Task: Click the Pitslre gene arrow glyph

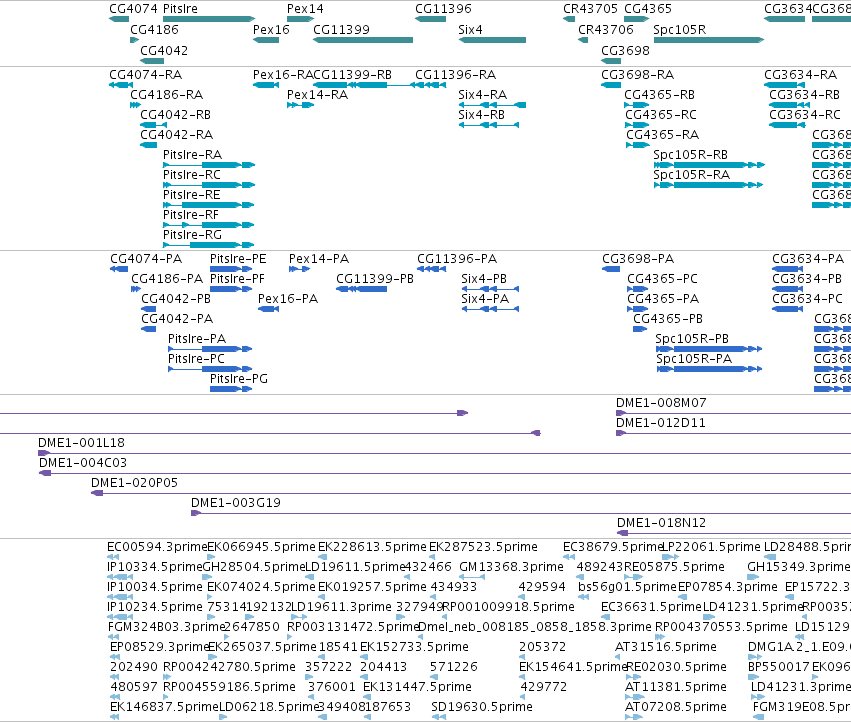Action: (209, 19)
